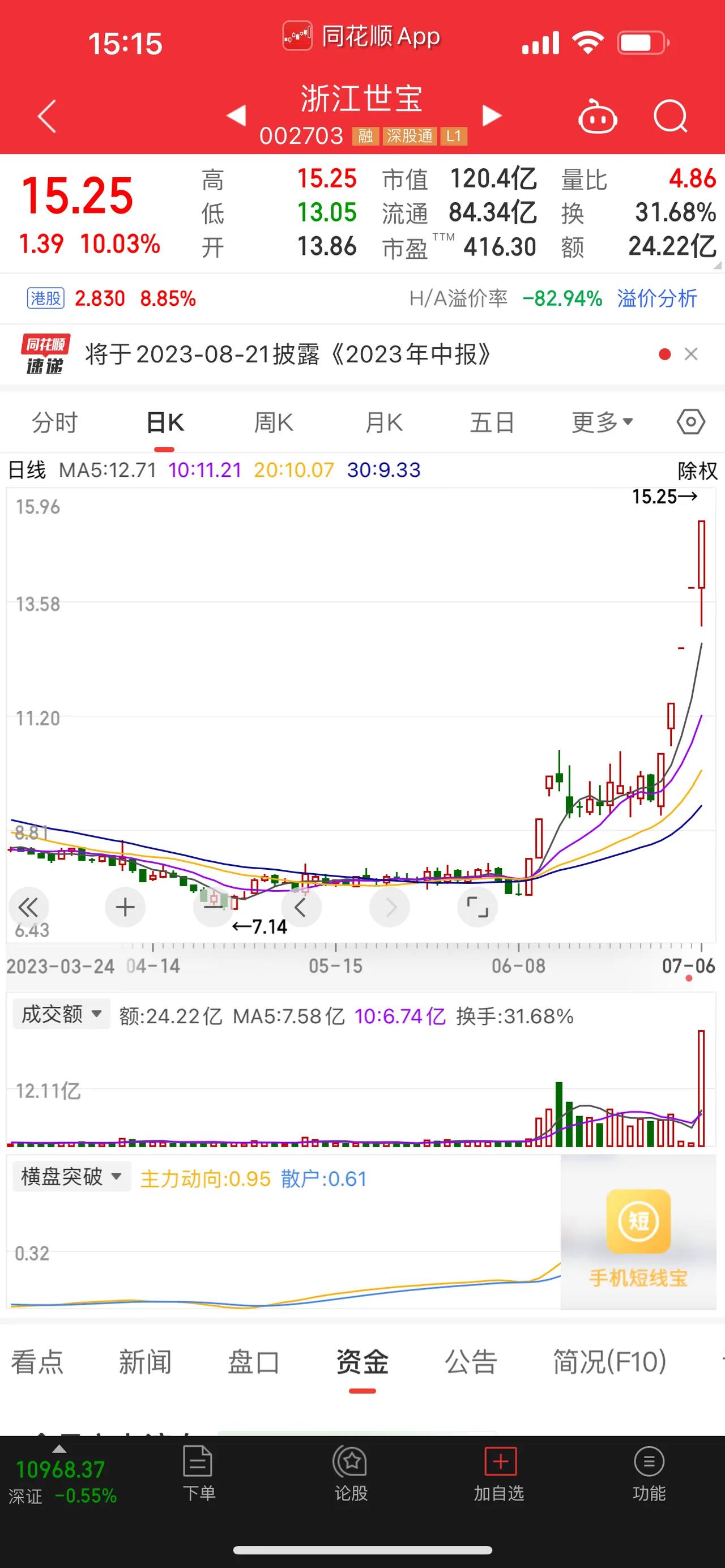Tap the 港股 label badge
725x1568 pixels.
tap(46, 298)
